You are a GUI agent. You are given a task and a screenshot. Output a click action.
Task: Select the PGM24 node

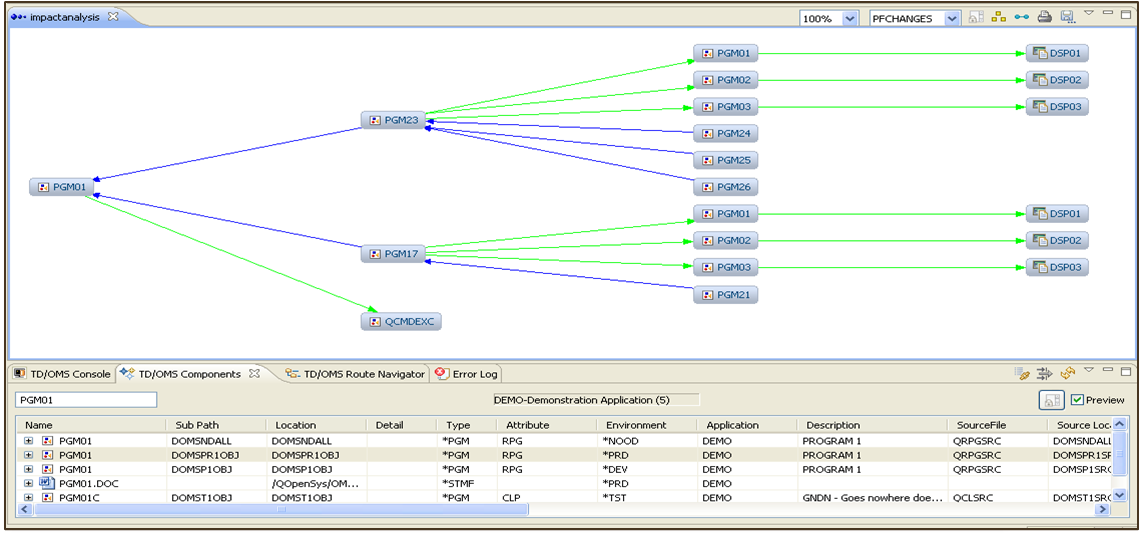[726, 133]
